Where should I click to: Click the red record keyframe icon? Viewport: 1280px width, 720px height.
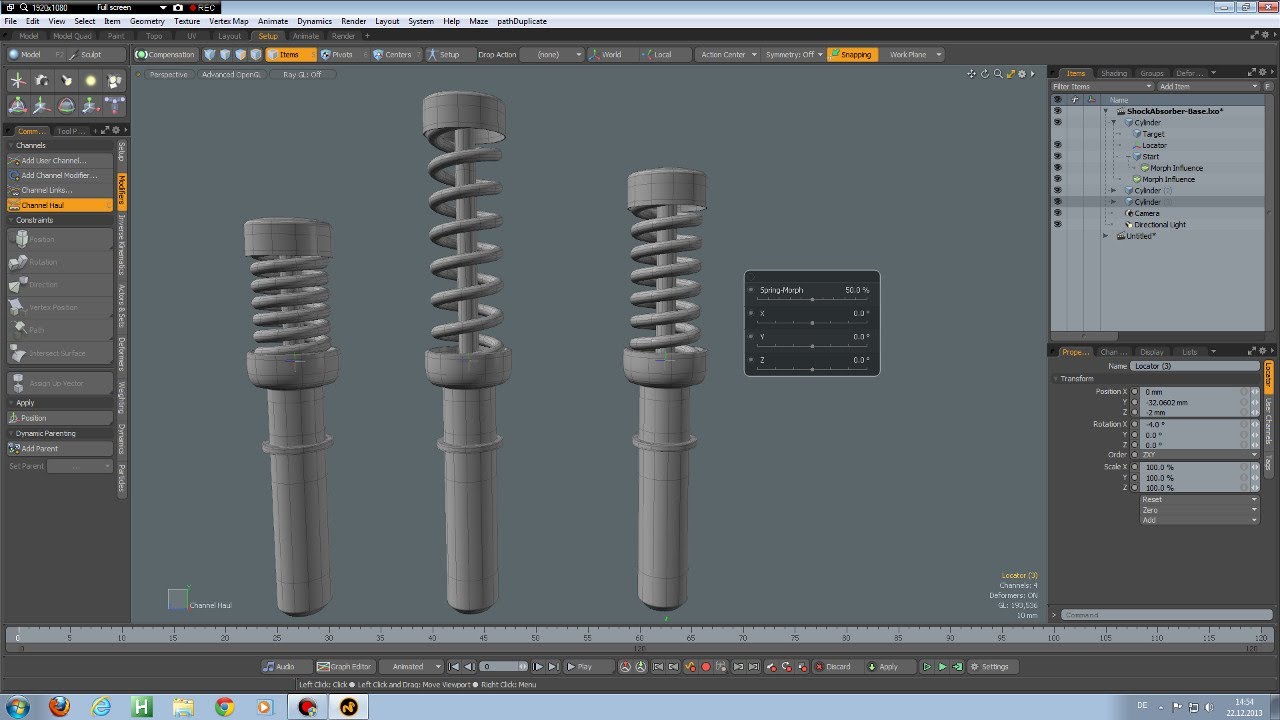click(706, 666)
